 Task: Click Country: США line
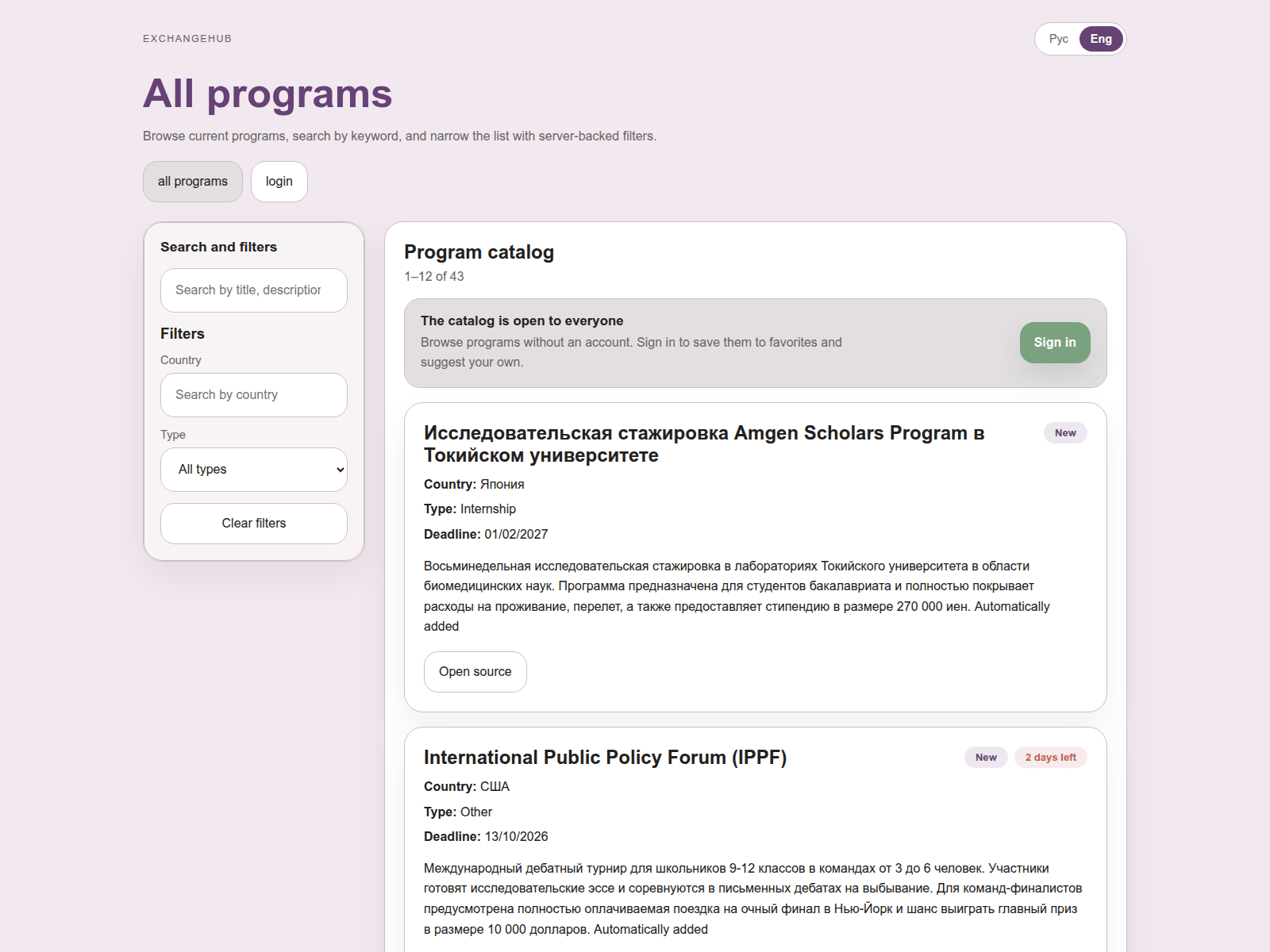(467, 787)
